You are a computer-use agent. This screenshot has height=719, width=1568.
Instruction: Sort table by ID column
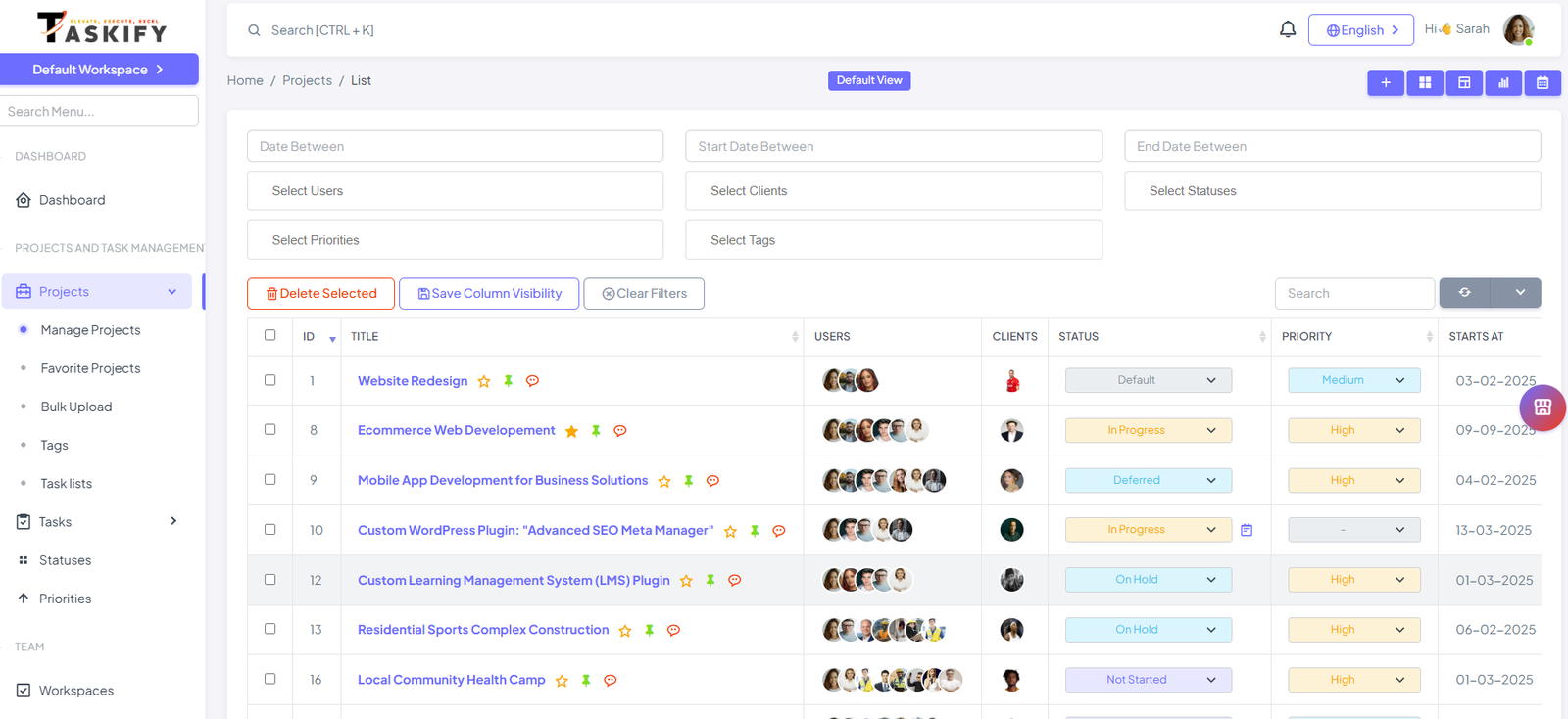[x=318, y=336]
